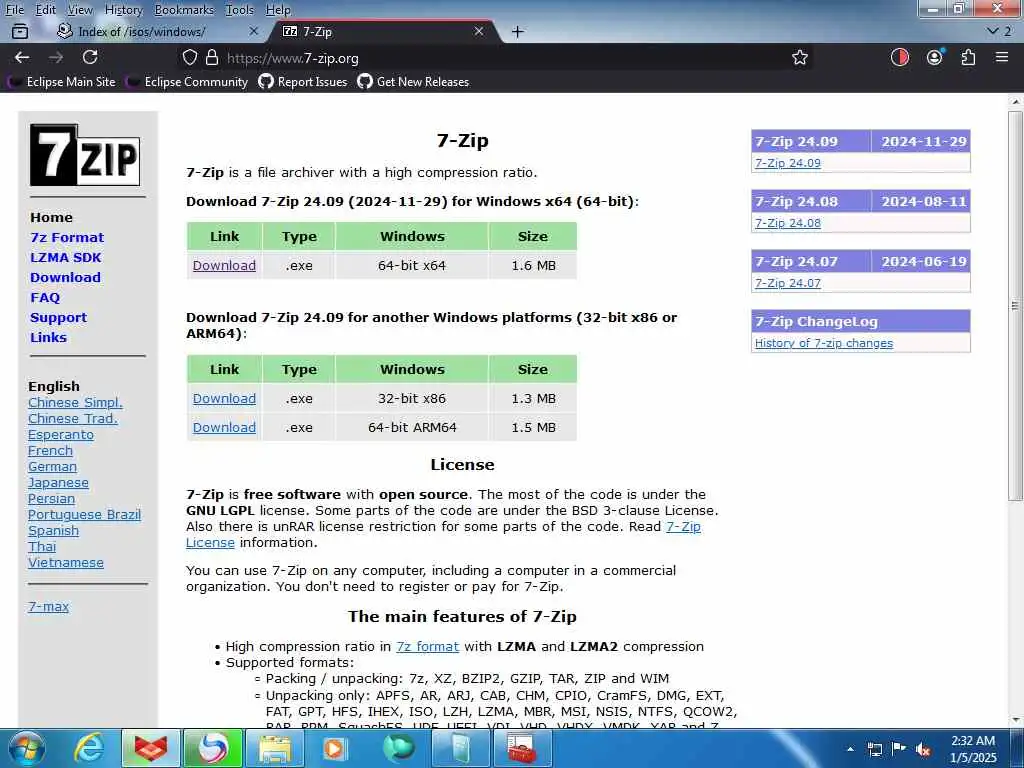Viewport: 1024px width, 768px height.
Task: Open History of 7-zip changes link
Action: coord(824,343)
